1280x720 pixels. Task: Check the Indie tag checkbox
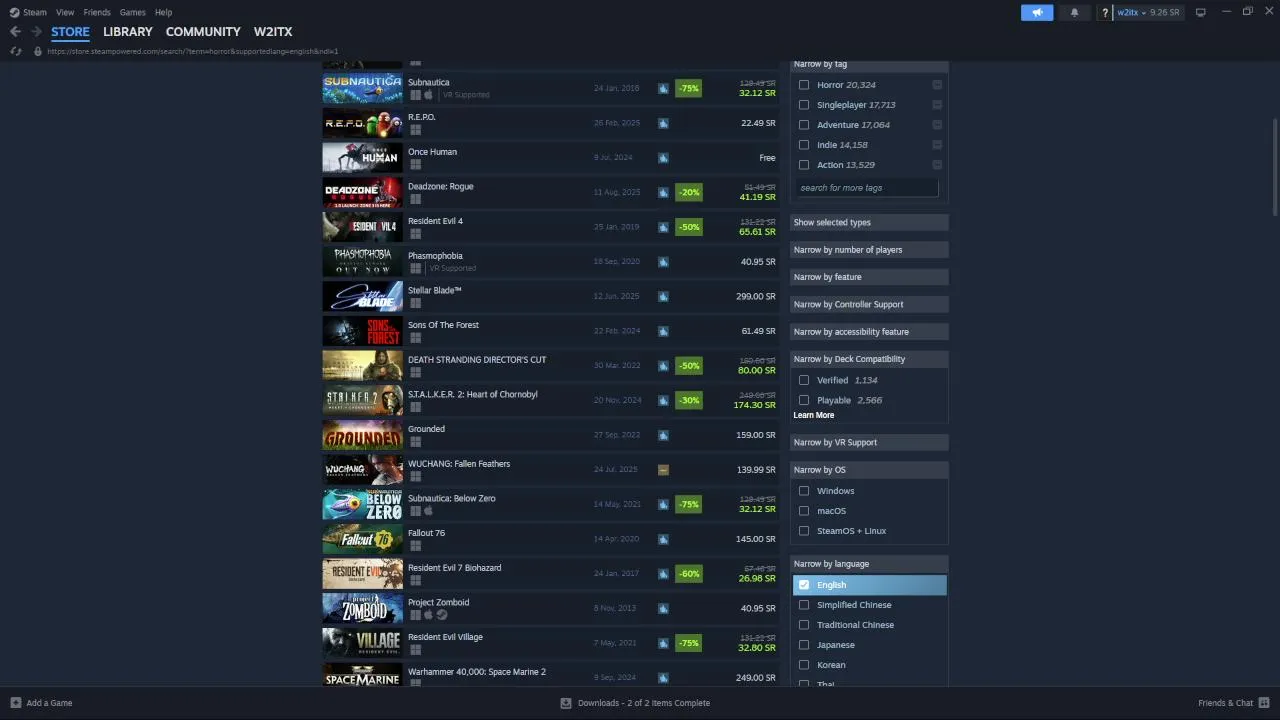[x=804, y=145]
